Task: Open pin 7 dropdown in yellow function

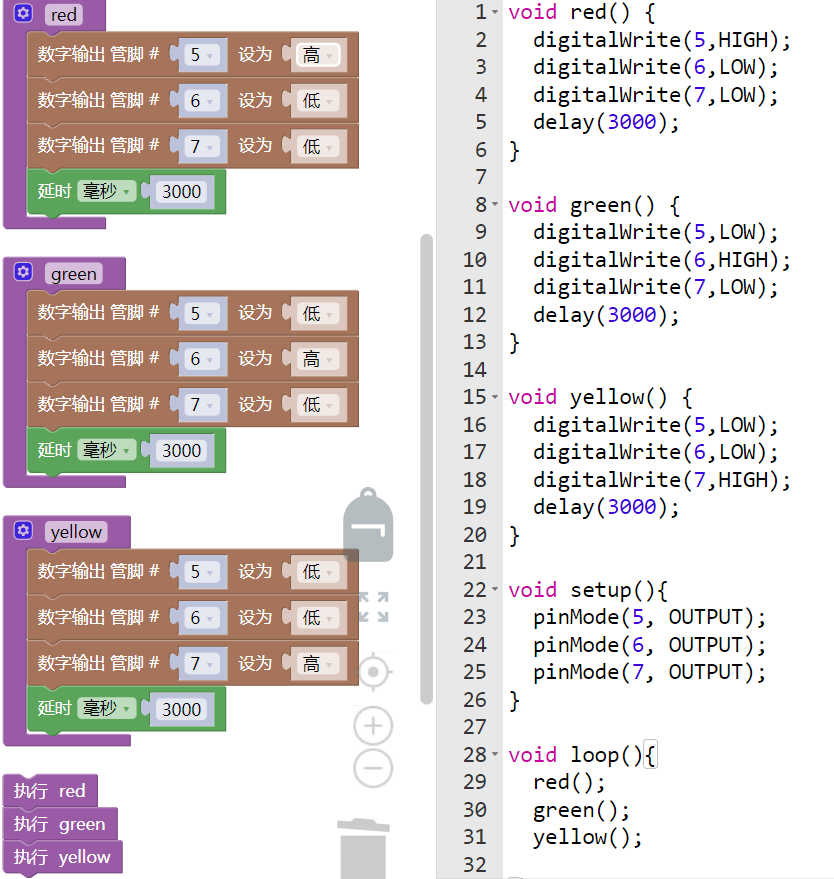Action: pyautogui.click(x=201, y=664)
